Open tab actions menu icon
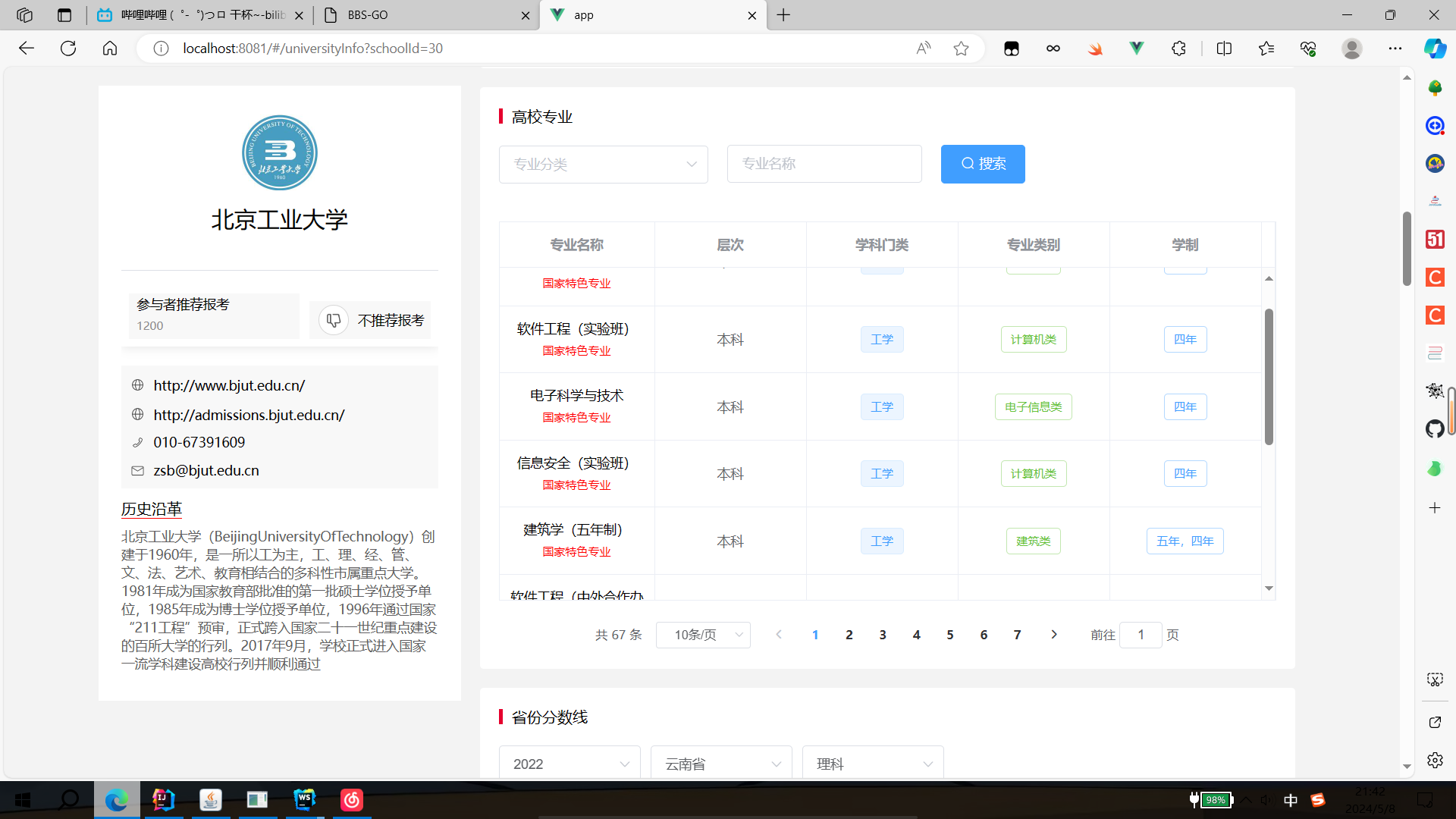1456x819 pixels. coord(64,15)
